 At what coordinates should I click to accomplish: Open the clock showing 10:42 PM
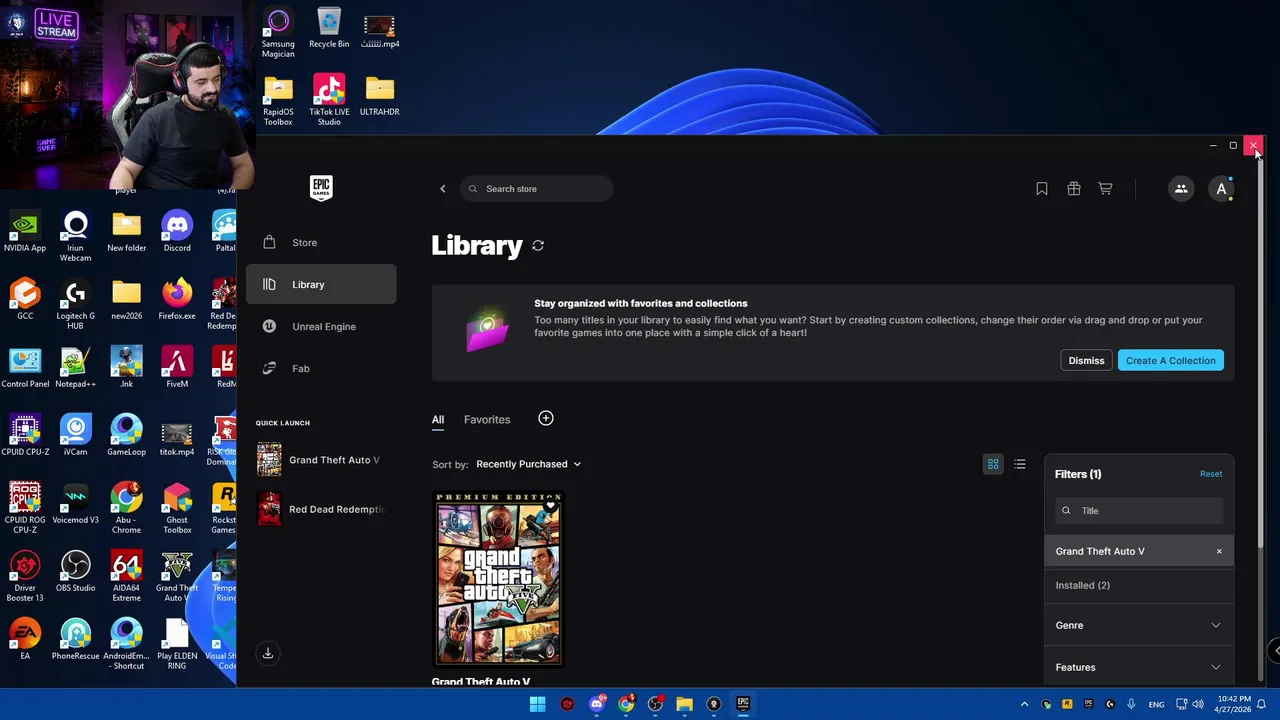coord(1234,704)
